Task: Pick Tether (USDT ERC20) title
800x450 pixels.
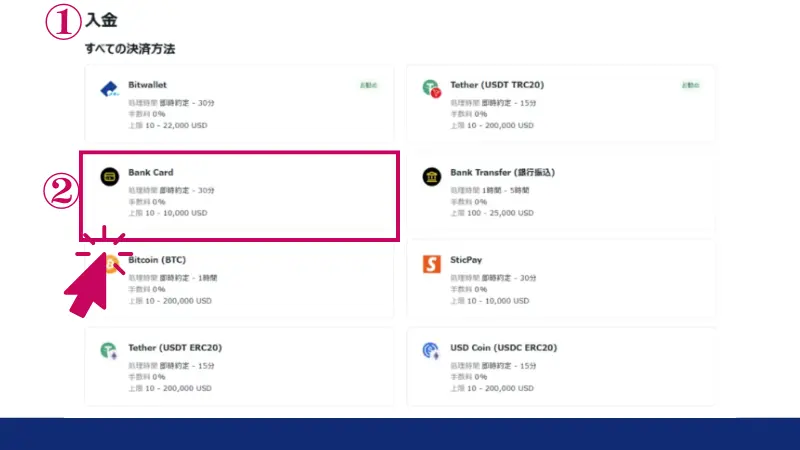Action: pos(175,347)
